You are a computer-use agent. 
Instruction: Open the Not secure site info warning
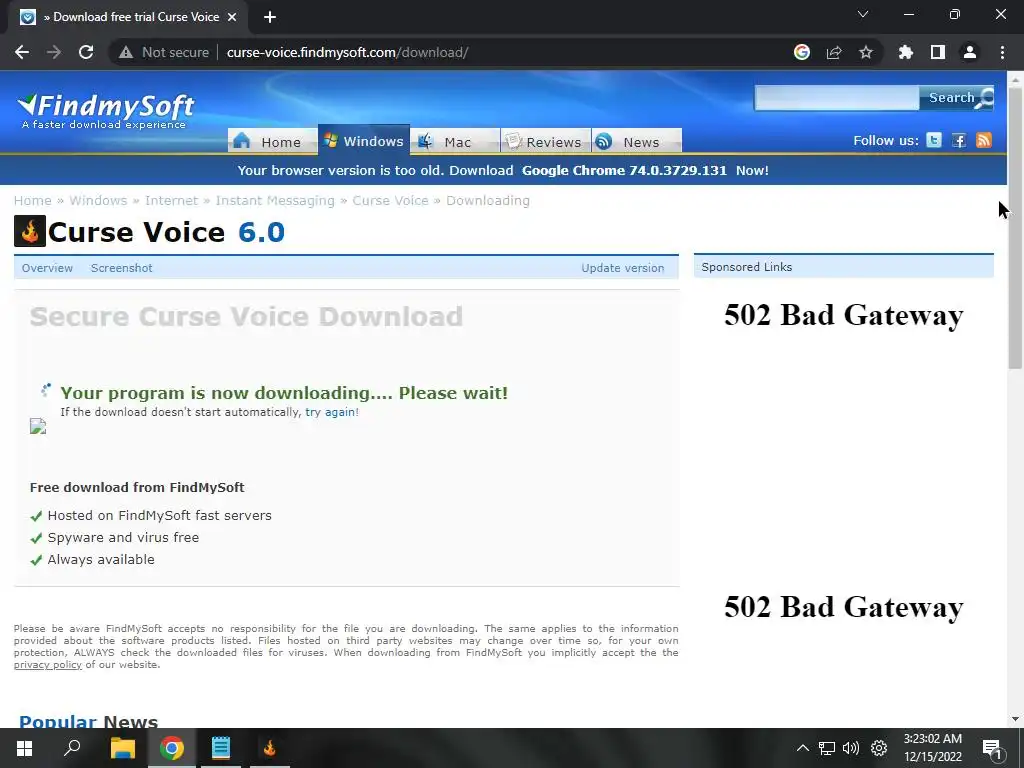[164, 52]
